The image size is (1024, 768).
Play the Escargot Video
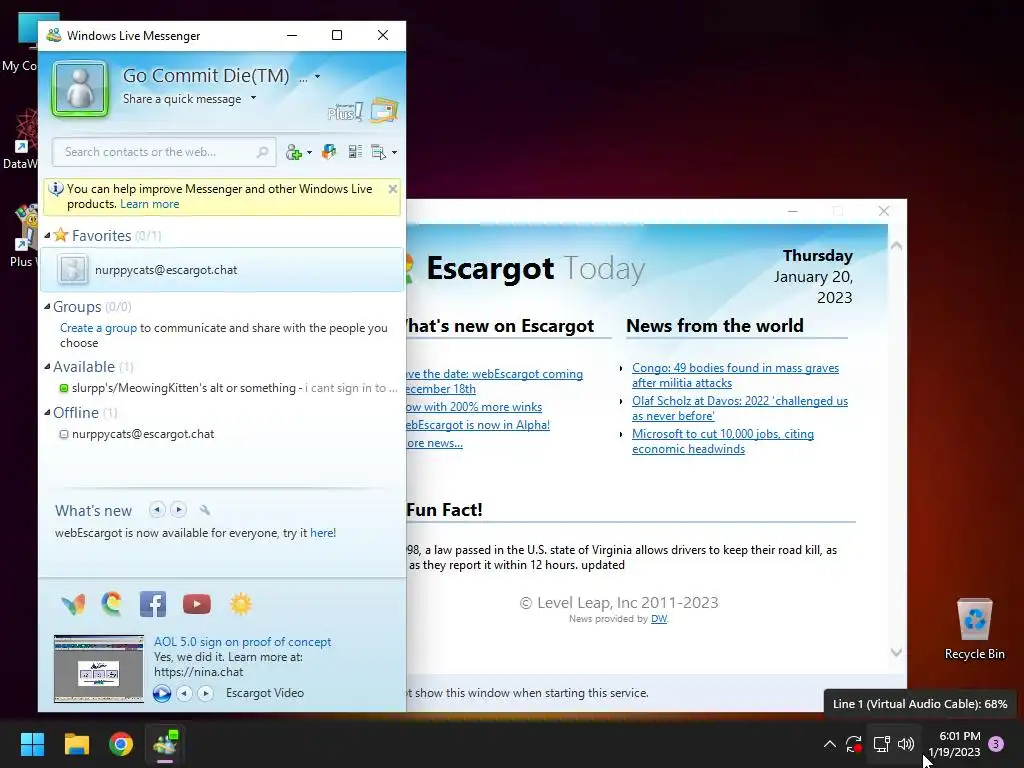pos(162,693)
